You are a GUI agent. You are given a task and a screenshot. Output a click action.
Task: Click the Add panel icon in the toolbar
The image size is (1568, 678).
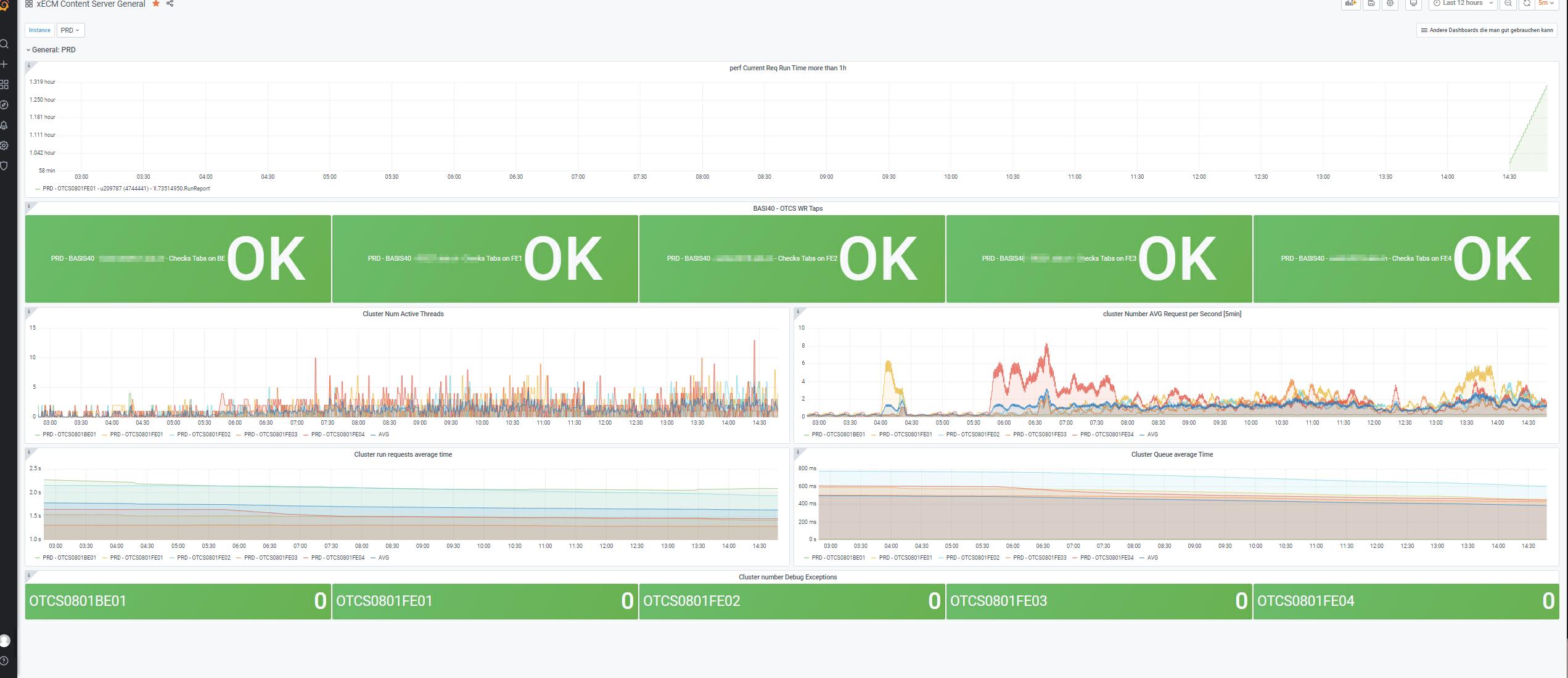pyautogui.click(x=1351, y=3)
